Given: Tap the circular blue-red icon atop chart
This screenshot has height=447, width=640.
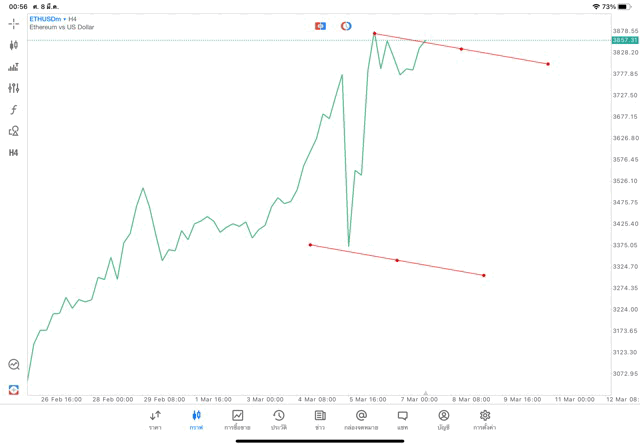Looking at the screenshot, I should pyautogui.click(x=346, y=26).
